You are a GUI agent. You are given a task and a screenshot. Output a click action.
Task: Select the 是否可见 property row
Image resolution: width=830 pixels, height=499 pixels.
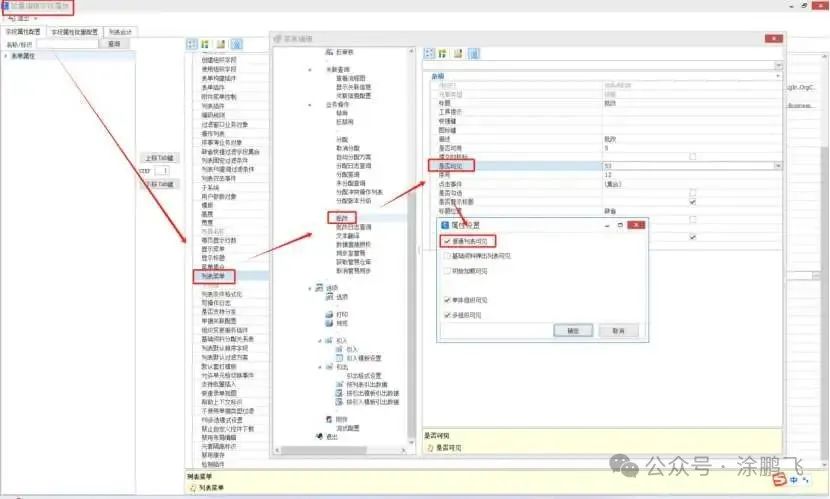(604, 166)
